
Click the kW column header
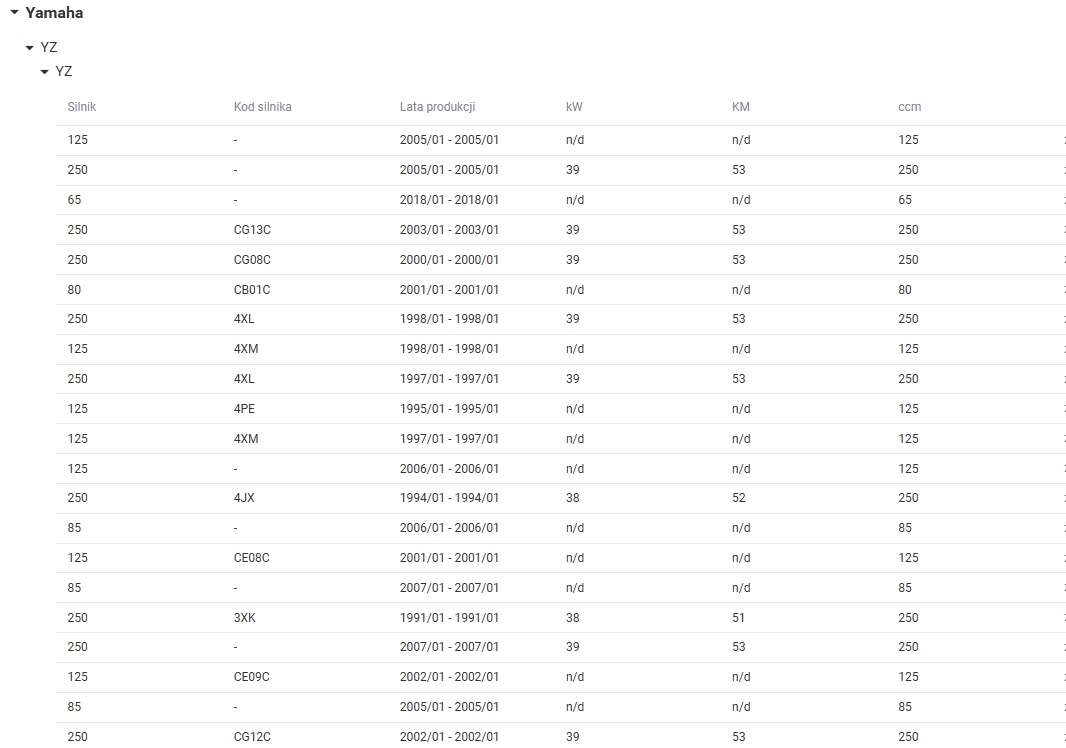coord(574,107)
